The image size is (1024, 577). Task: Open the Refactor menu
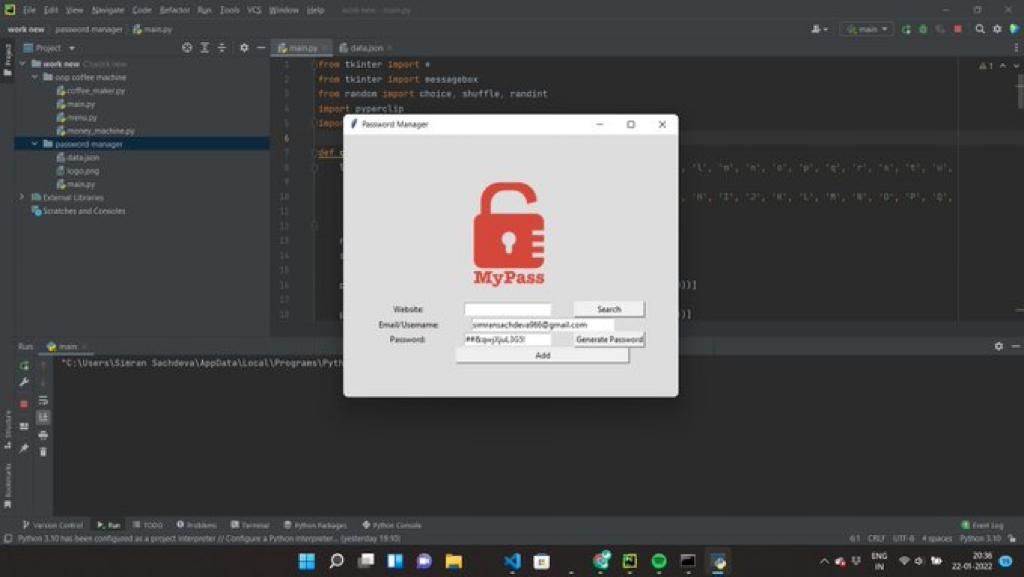point(174,10)
